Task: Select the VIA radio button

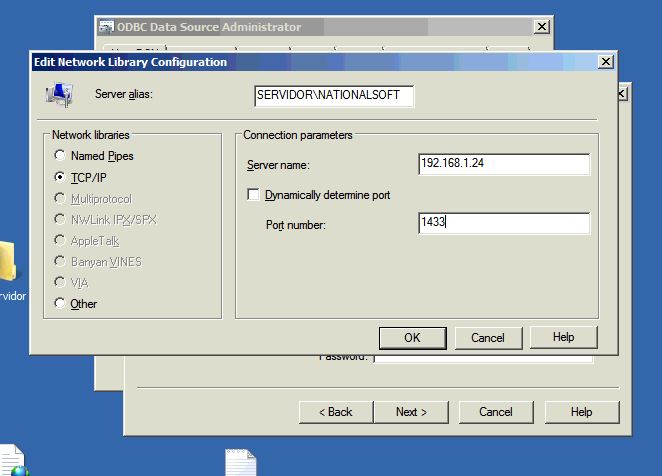Action: 60,282
